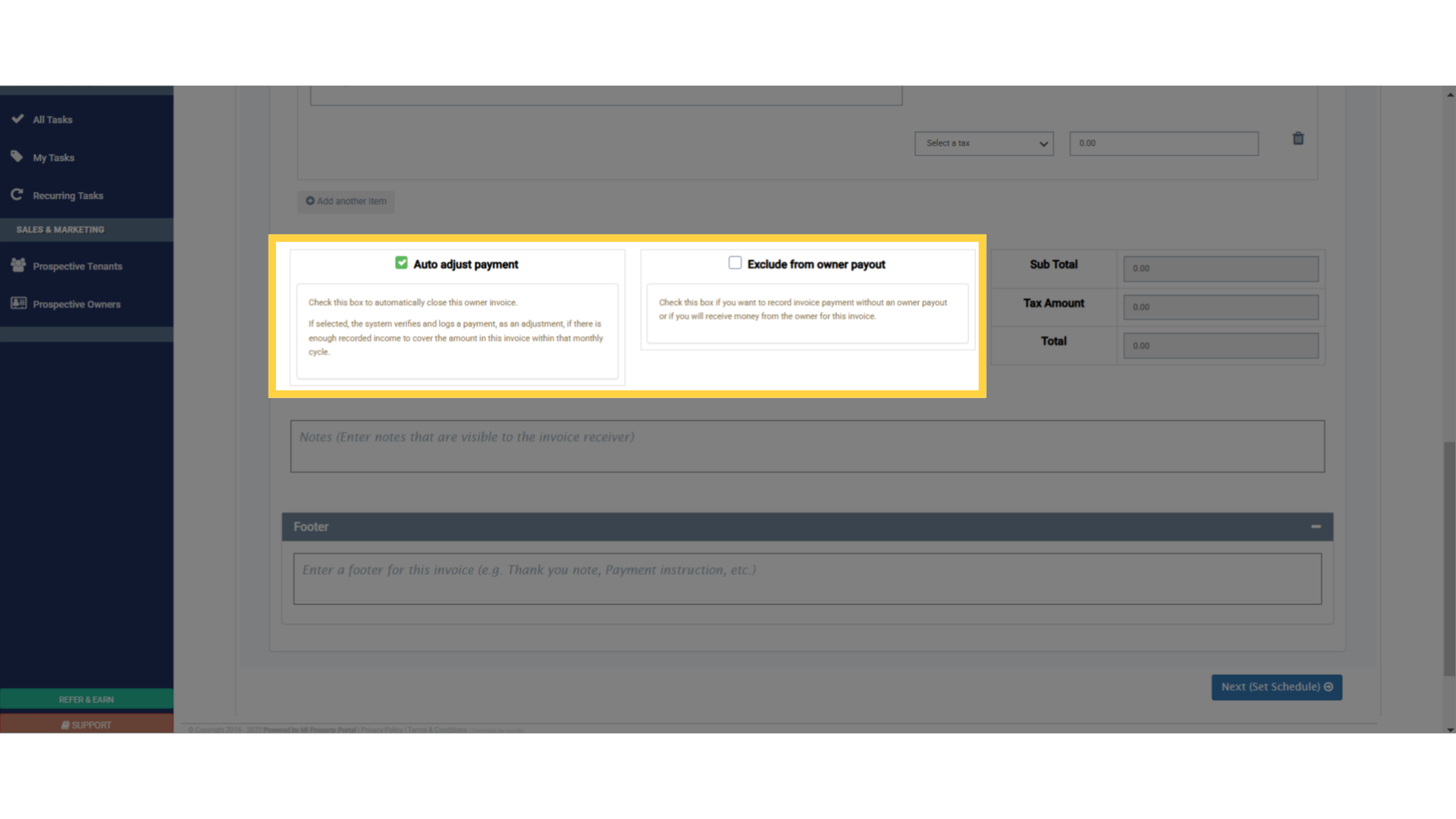The width and height of the screenshot is (1456, 819).
Task: Delete the item using the trash icon
Action: pyautogui.click(x=1298, y=139)
